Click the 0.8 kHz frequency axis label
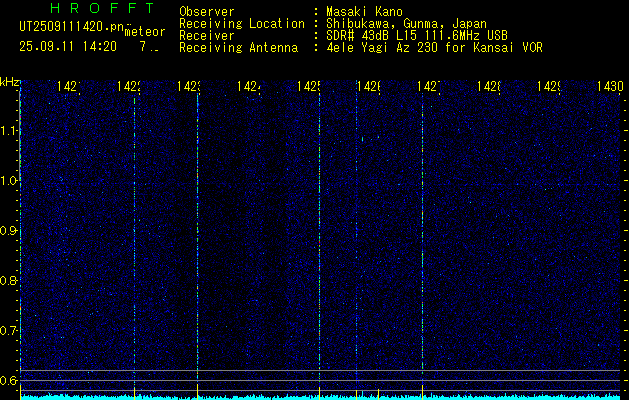The height and width of the screenshot is (400, 629). [9, 280]
